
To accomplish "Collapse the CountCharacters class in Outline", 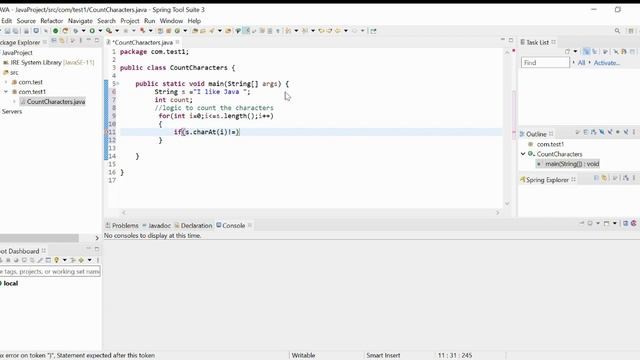I will click(523, 154).
